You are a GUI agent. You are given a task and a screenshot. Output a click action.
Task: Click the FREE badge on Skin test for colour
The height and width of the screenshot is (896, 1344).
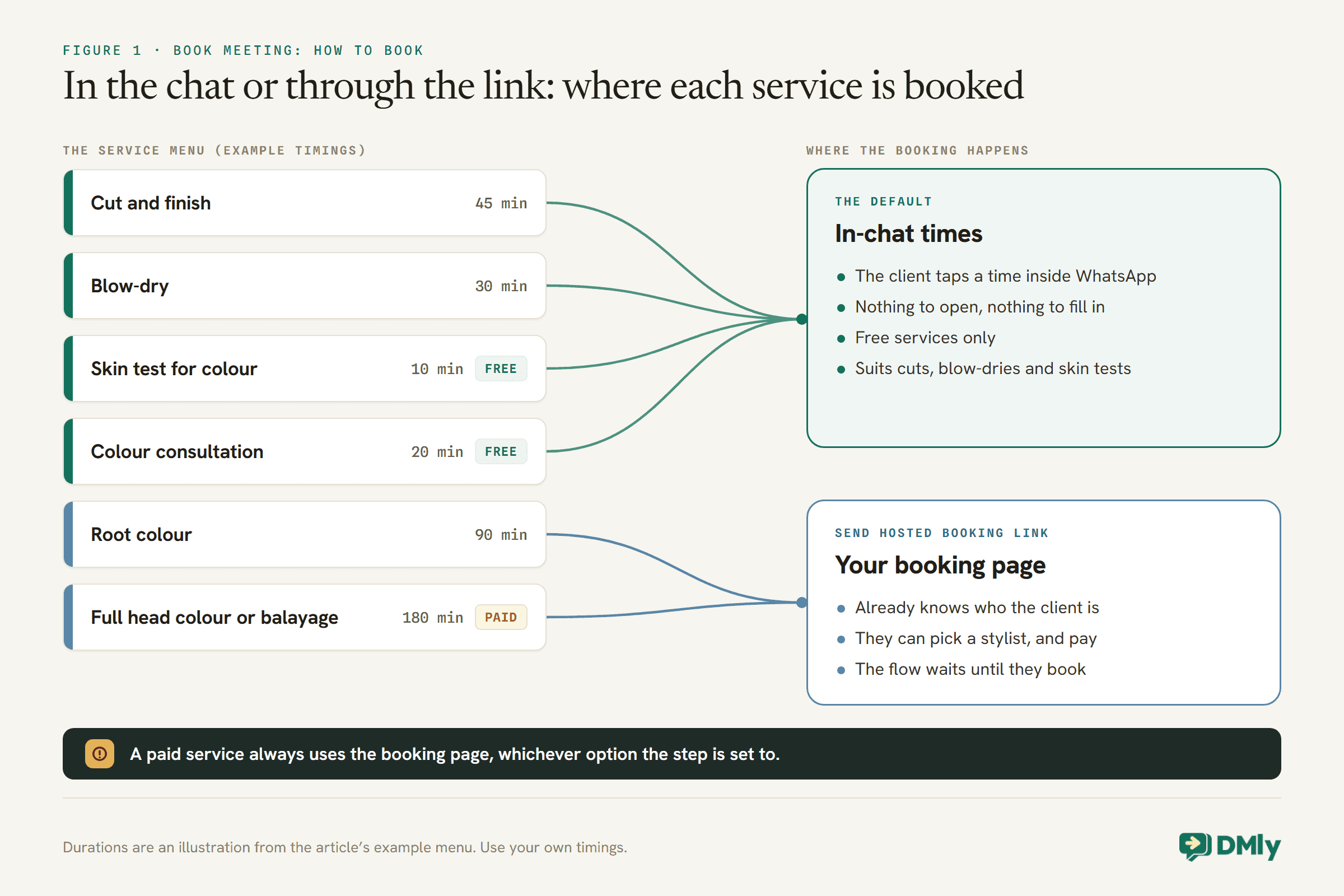[501, 368]
